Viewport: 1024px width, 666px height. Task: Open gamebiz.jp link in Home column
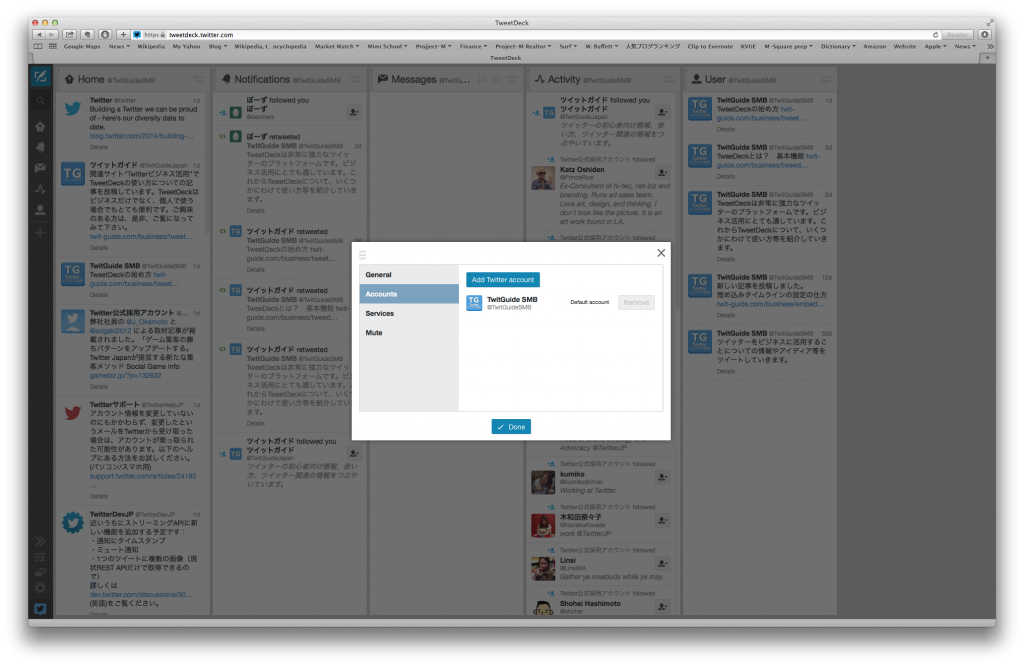[x=125, y=375]
